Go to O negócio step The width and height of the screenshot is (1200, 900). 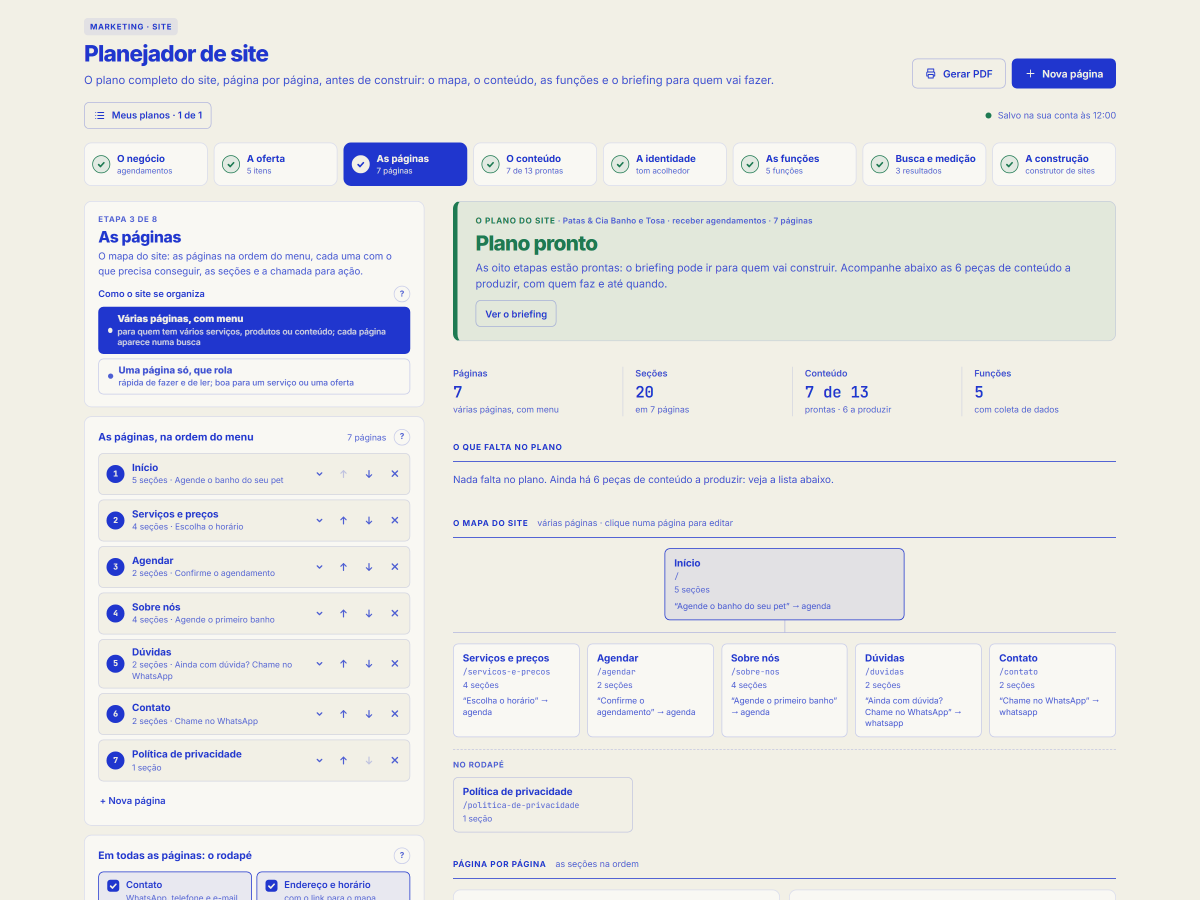point(146,164)
